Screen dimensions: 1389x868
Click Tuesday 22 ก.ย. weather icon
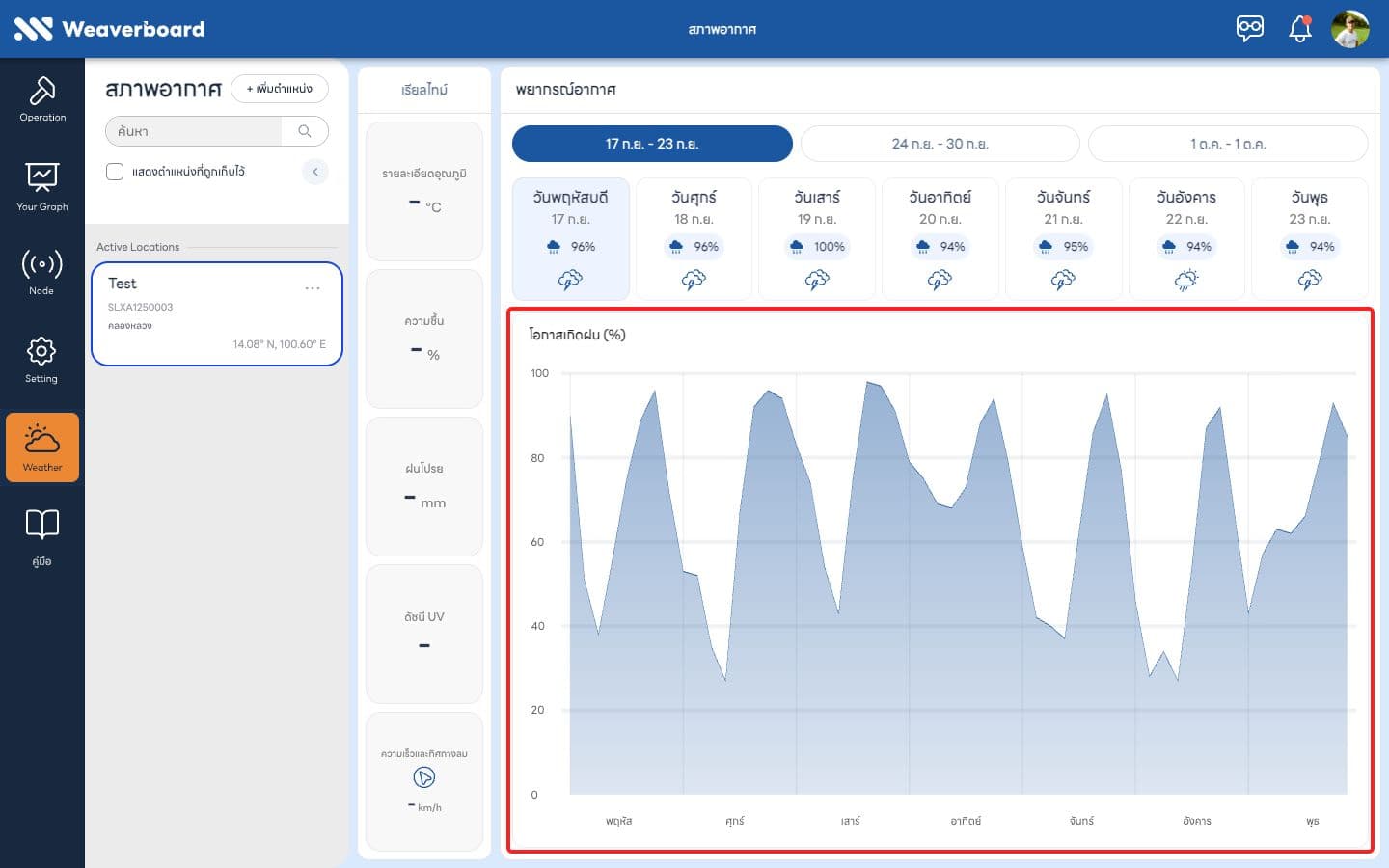click(x=1186, y=280)
